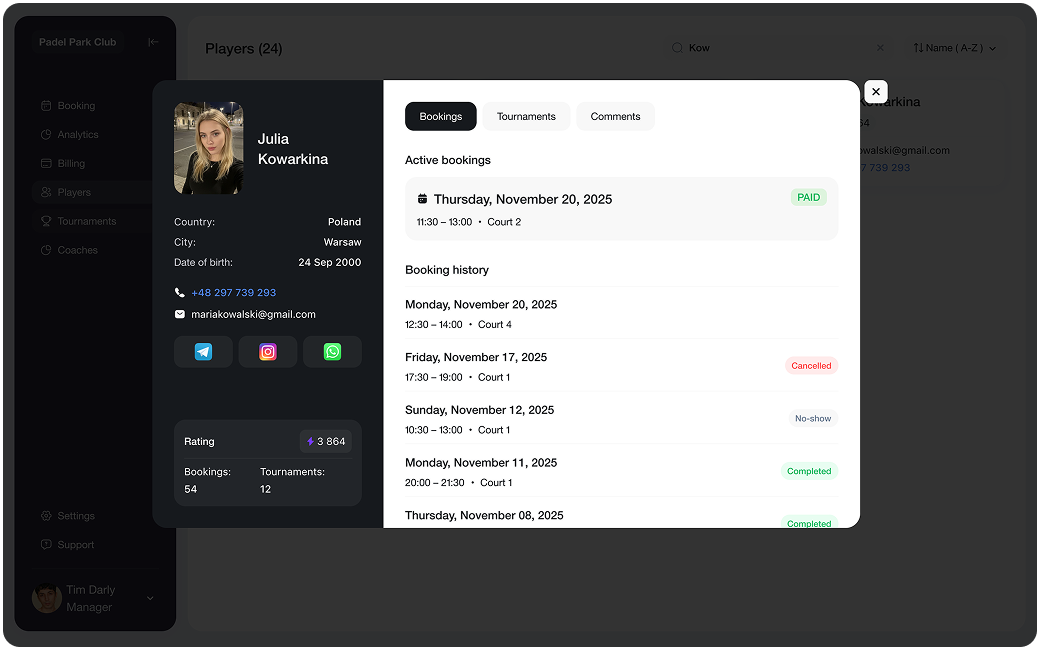Close the player profile modal
Screen dimensions: 1040x650
point(876,92)
